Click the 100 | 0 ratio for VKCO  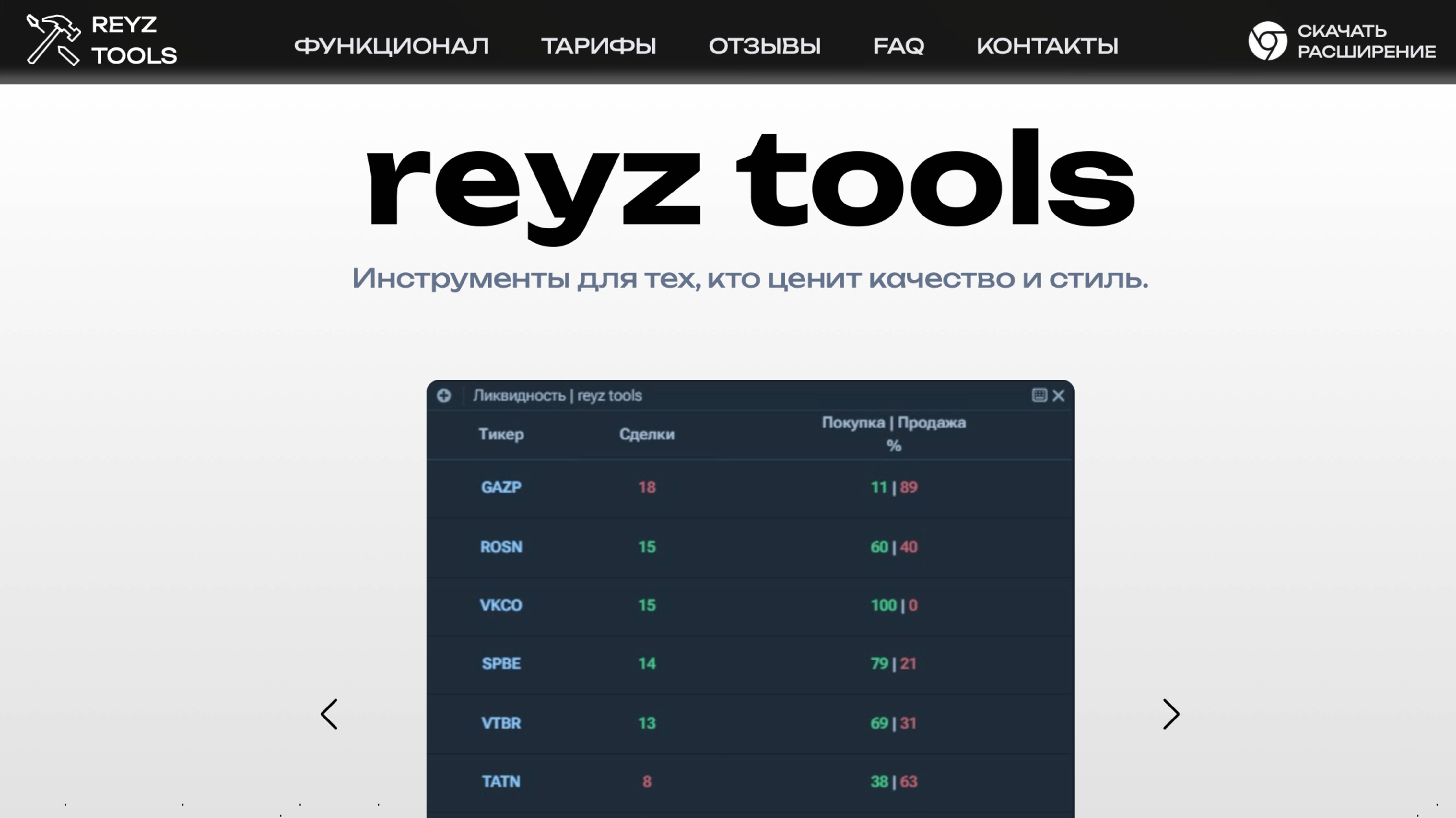tap(894, 605)
